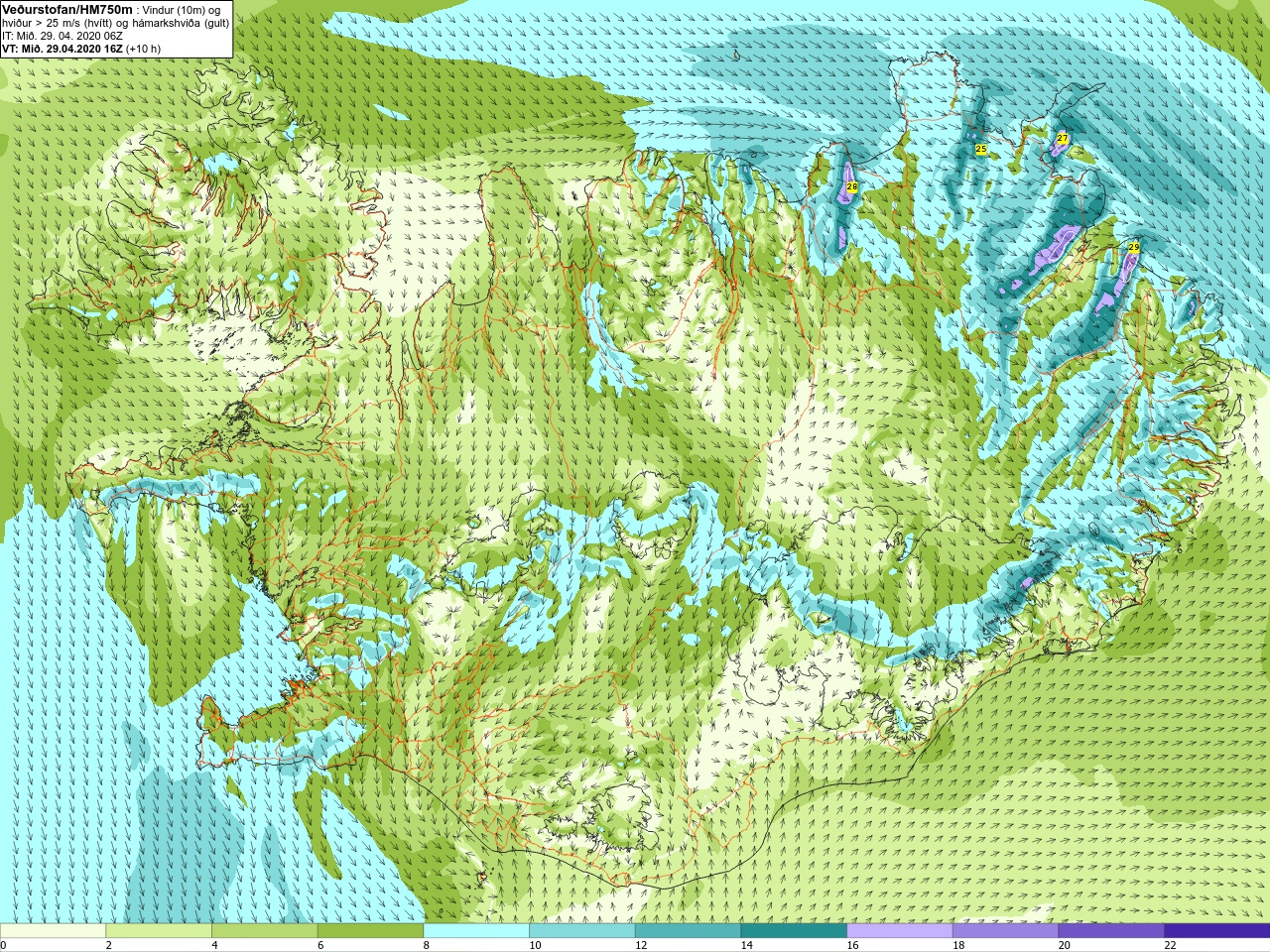1270x952 pixels.
Task: Click the scale number 20
Action: (1065, 945)
